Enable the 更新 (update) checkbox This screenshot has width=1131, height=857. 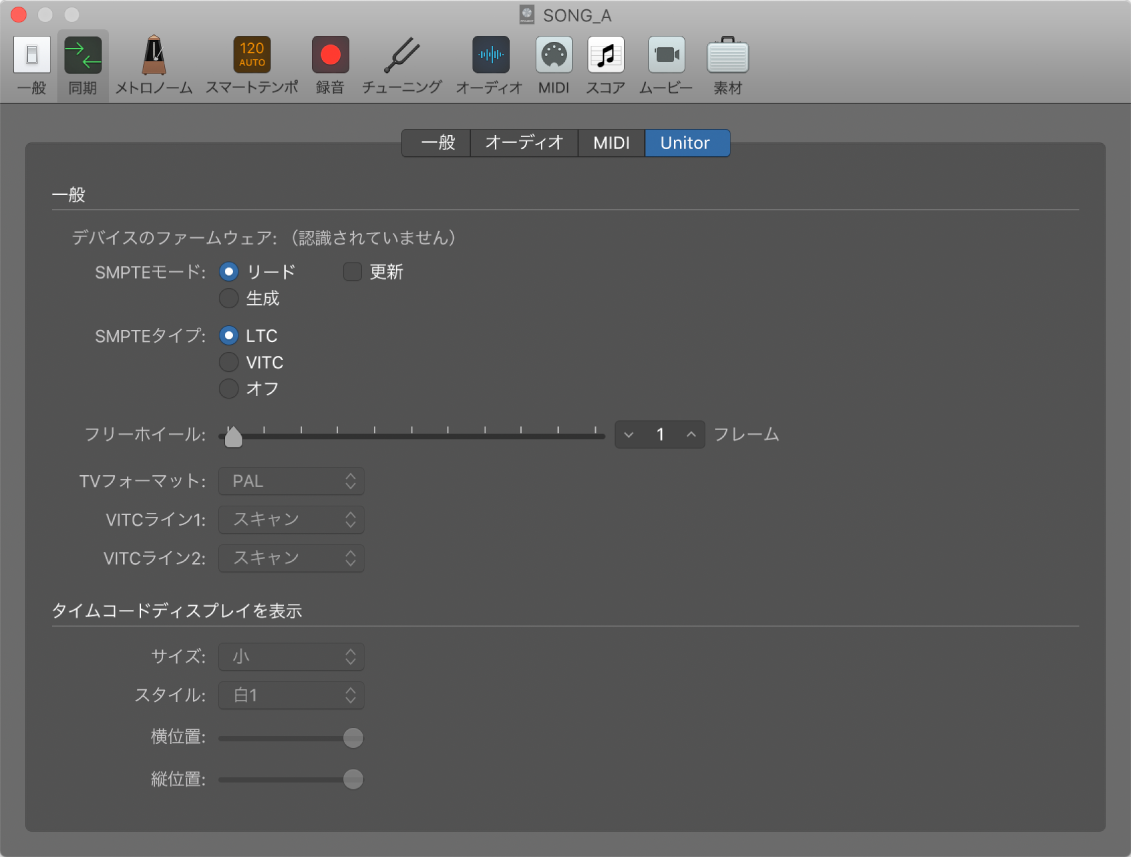tap(352, 271)
